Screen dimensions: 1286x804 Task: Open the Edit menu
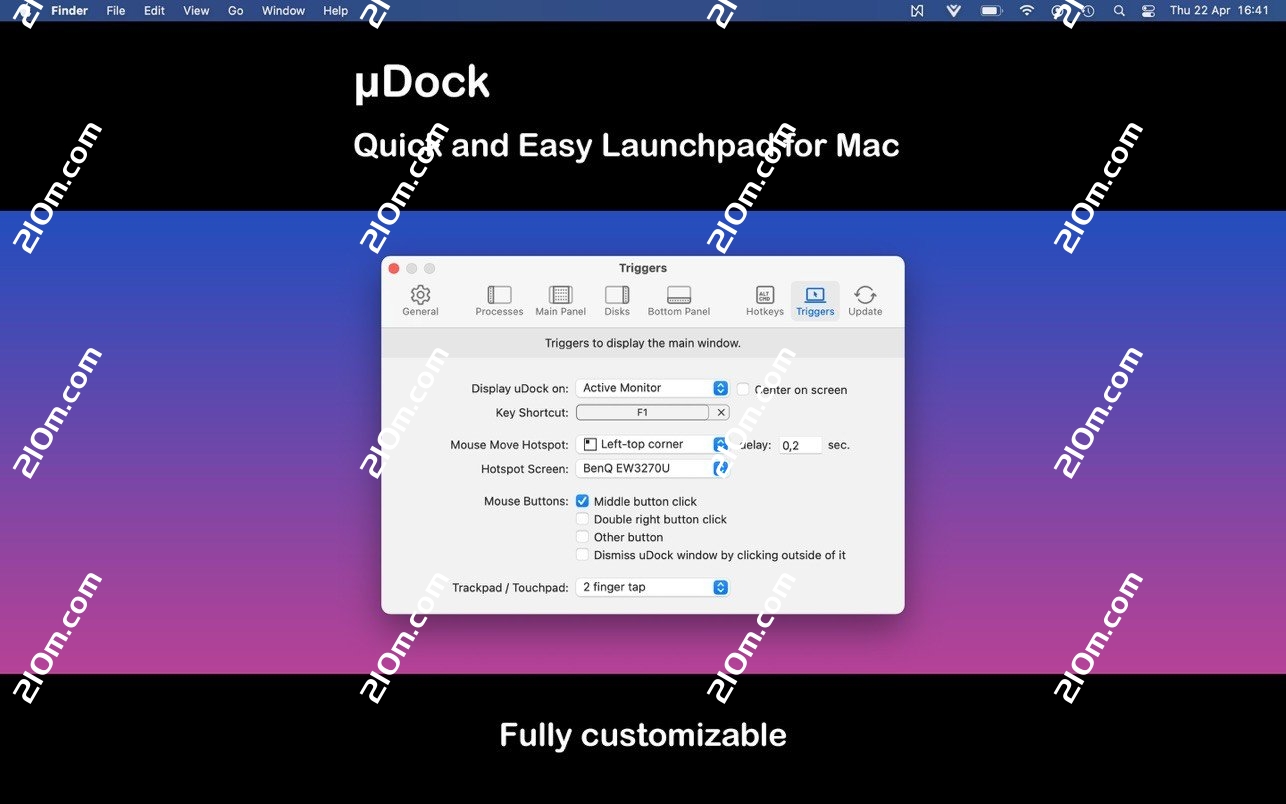(x=154, y=11)
